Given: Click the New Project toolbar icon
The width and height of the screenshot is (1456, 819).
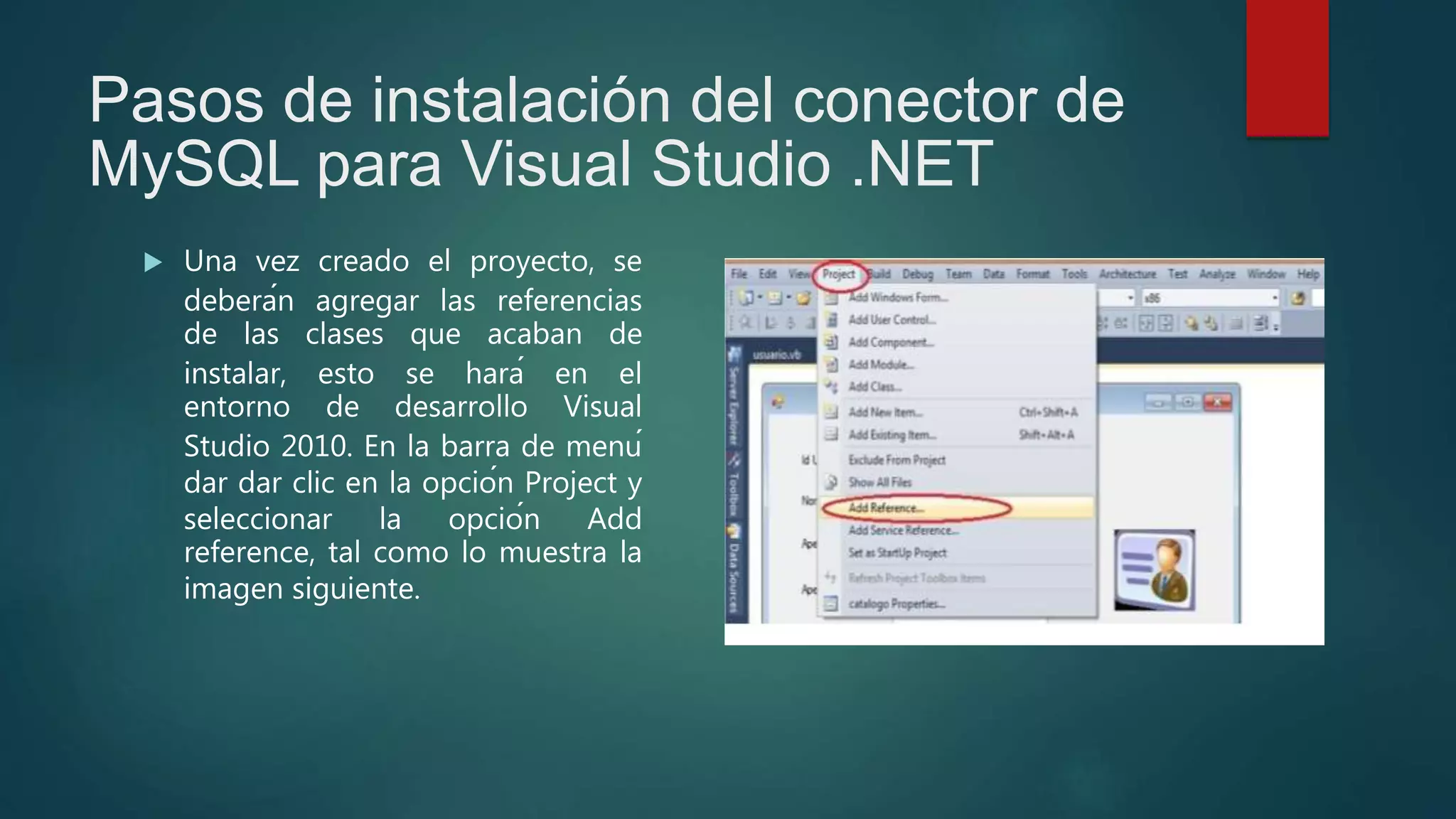Looking at the screenshot, I should [x=745, y=298].
